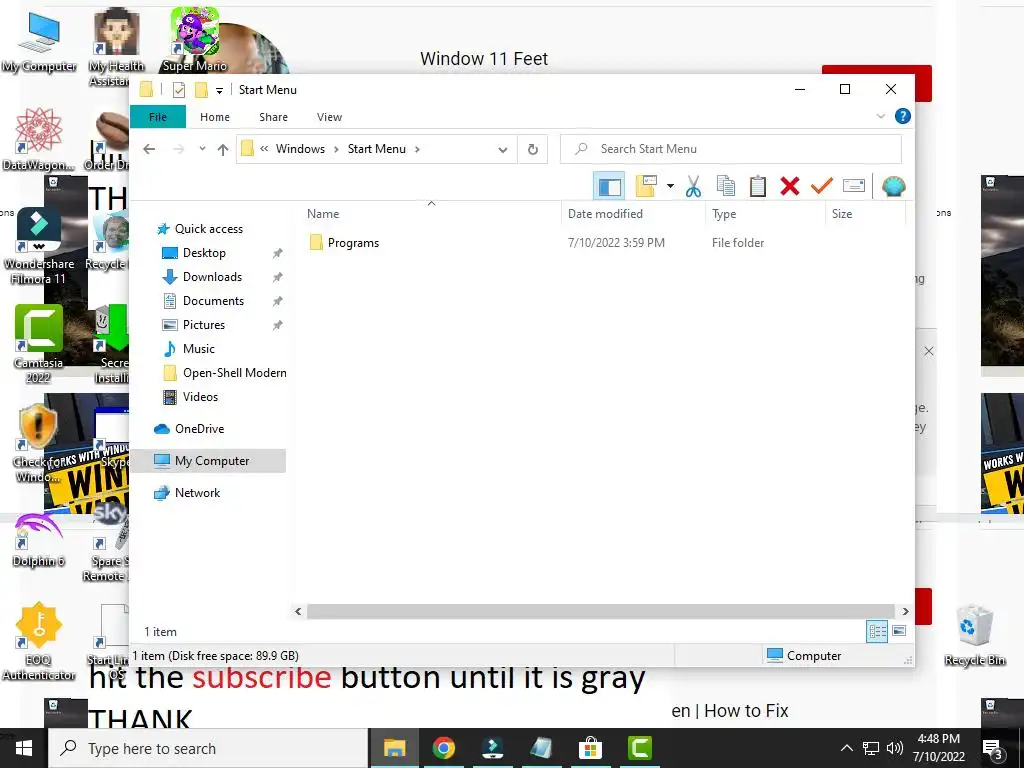Select My Computer in navigation pane
Image resolution: width=1024 pixels, height=768 pixels.
click(x=212, y=461)
